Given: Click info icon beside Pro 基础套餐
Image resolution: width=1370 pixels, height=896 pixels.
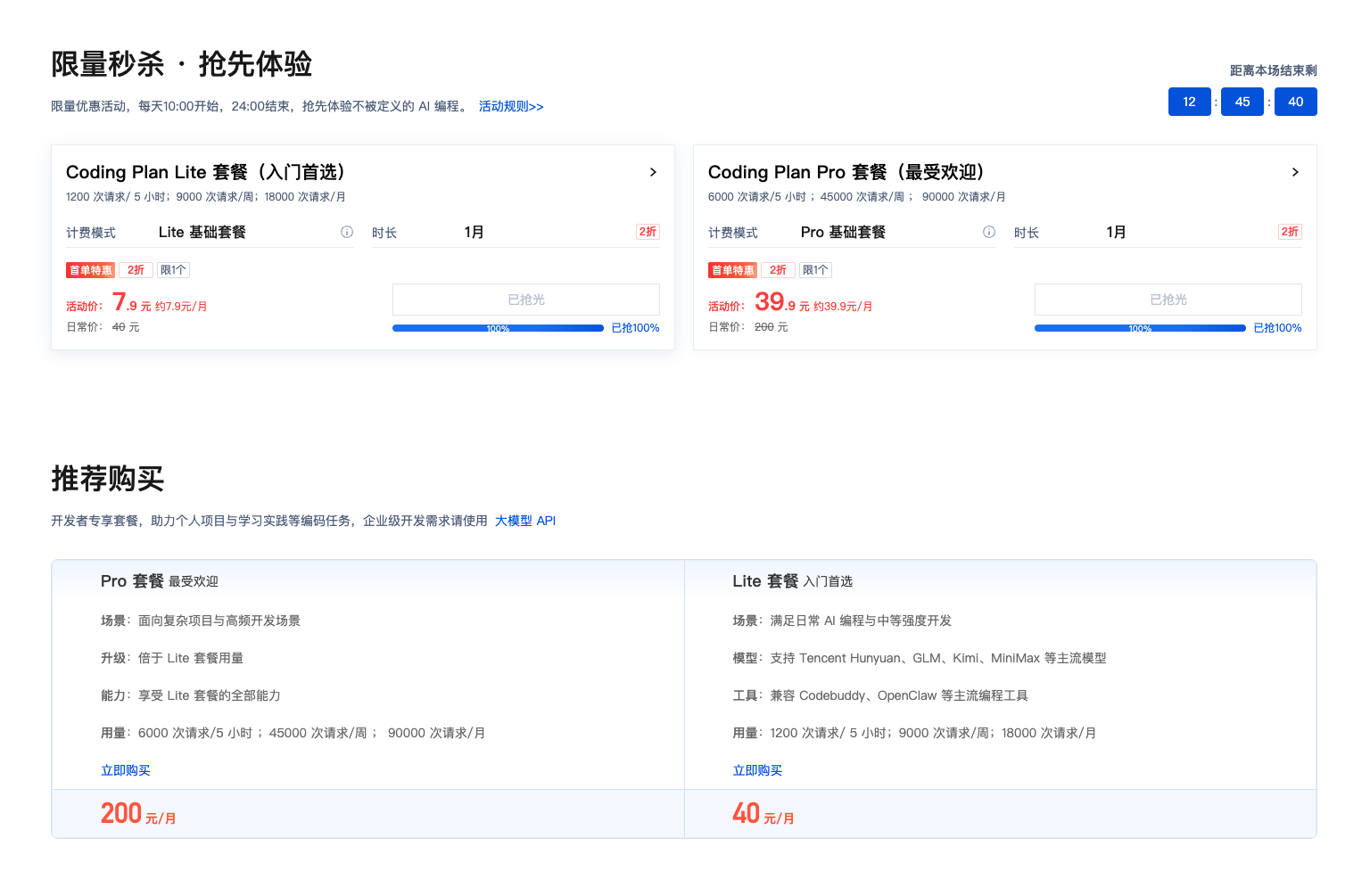Looking at the screenshot, I should [x=989, y=232].
